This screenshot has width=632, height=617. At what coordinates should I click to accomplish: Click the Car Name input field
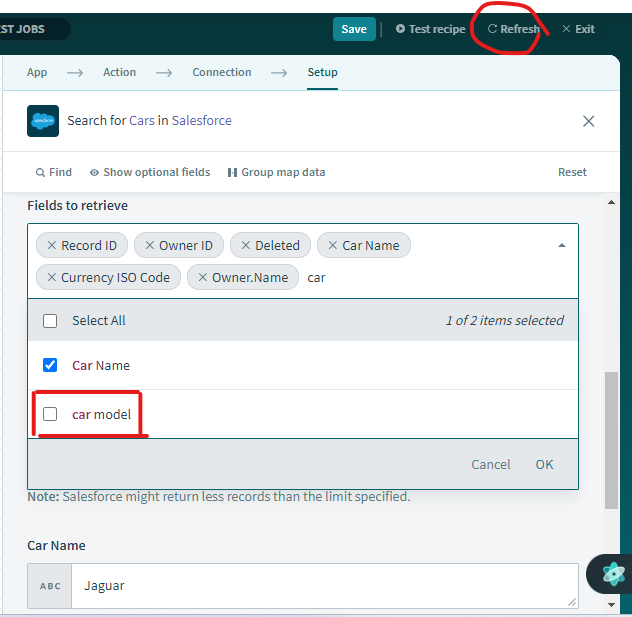click(323, 586)
